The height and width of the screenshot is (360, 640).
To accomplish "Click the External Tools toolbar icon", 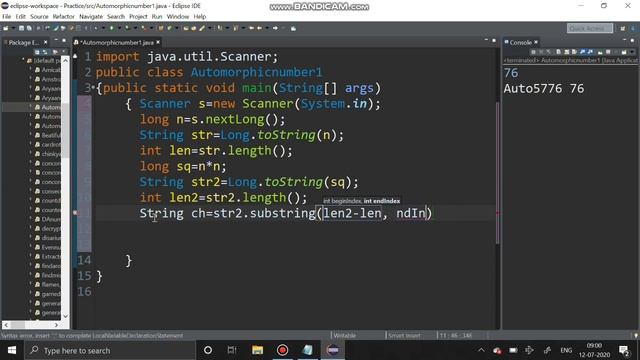I will 144,28.
